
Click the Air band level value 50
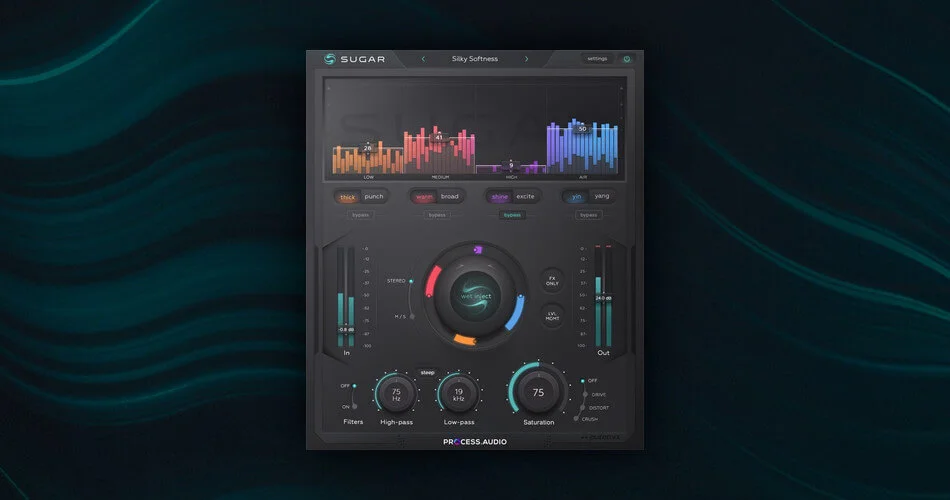582,128
